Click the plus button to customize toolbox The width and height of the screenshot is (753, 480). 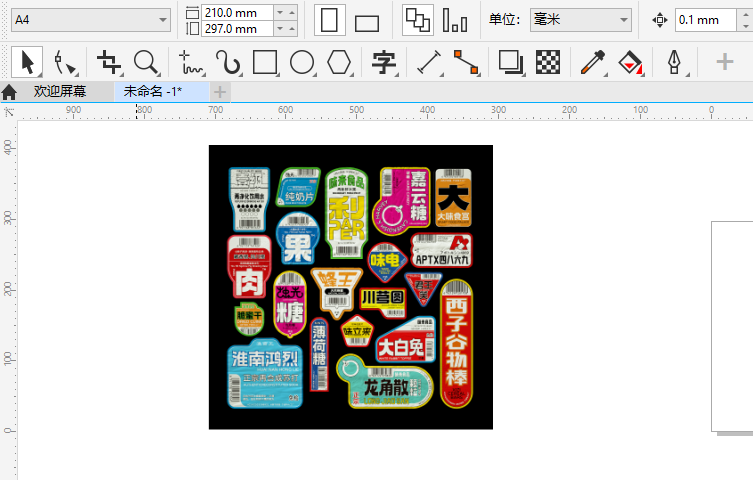click(725, 62)
